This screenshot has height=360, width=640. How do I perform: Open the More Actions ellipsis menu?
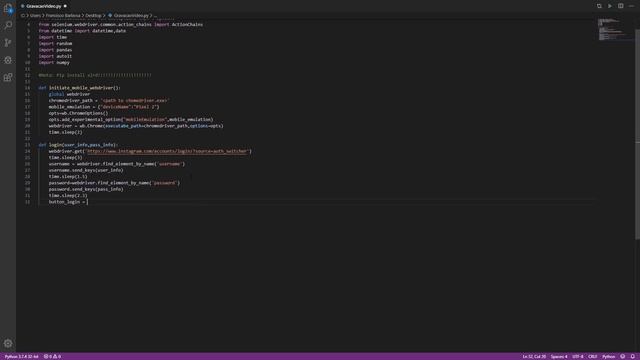(631, 6)
